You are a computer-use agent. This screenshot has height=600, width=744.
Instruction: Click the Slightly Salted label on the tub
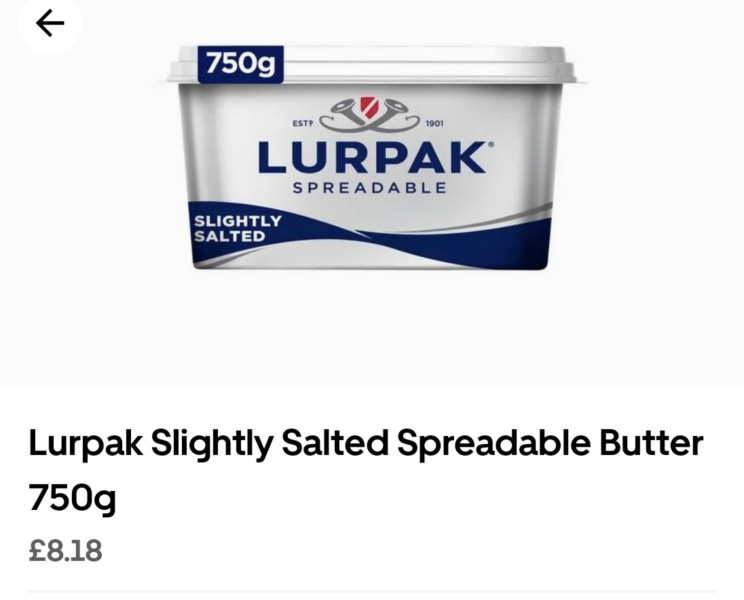(x=238, y=228)
